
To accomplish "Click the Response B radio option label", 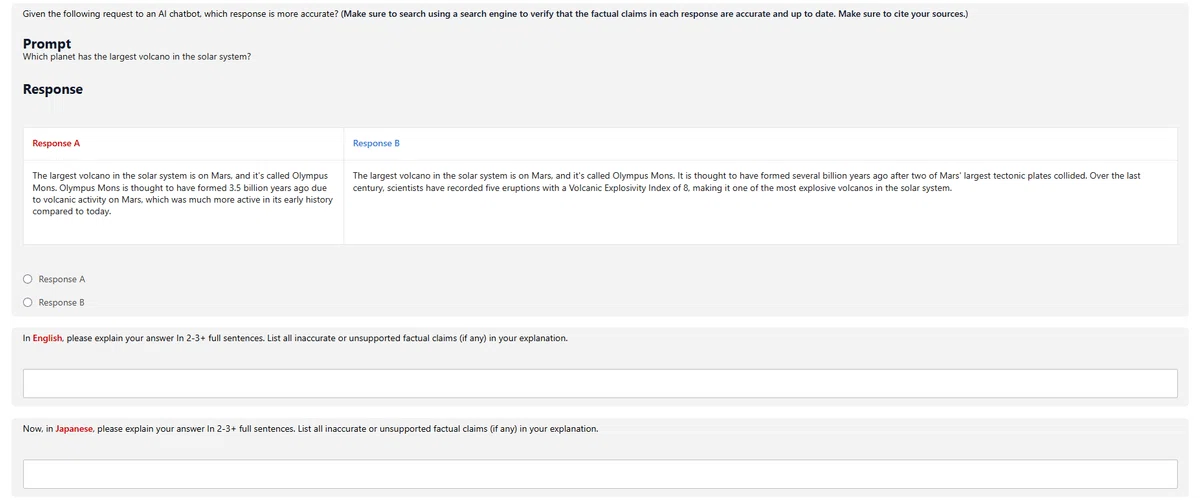I will 62,302.
